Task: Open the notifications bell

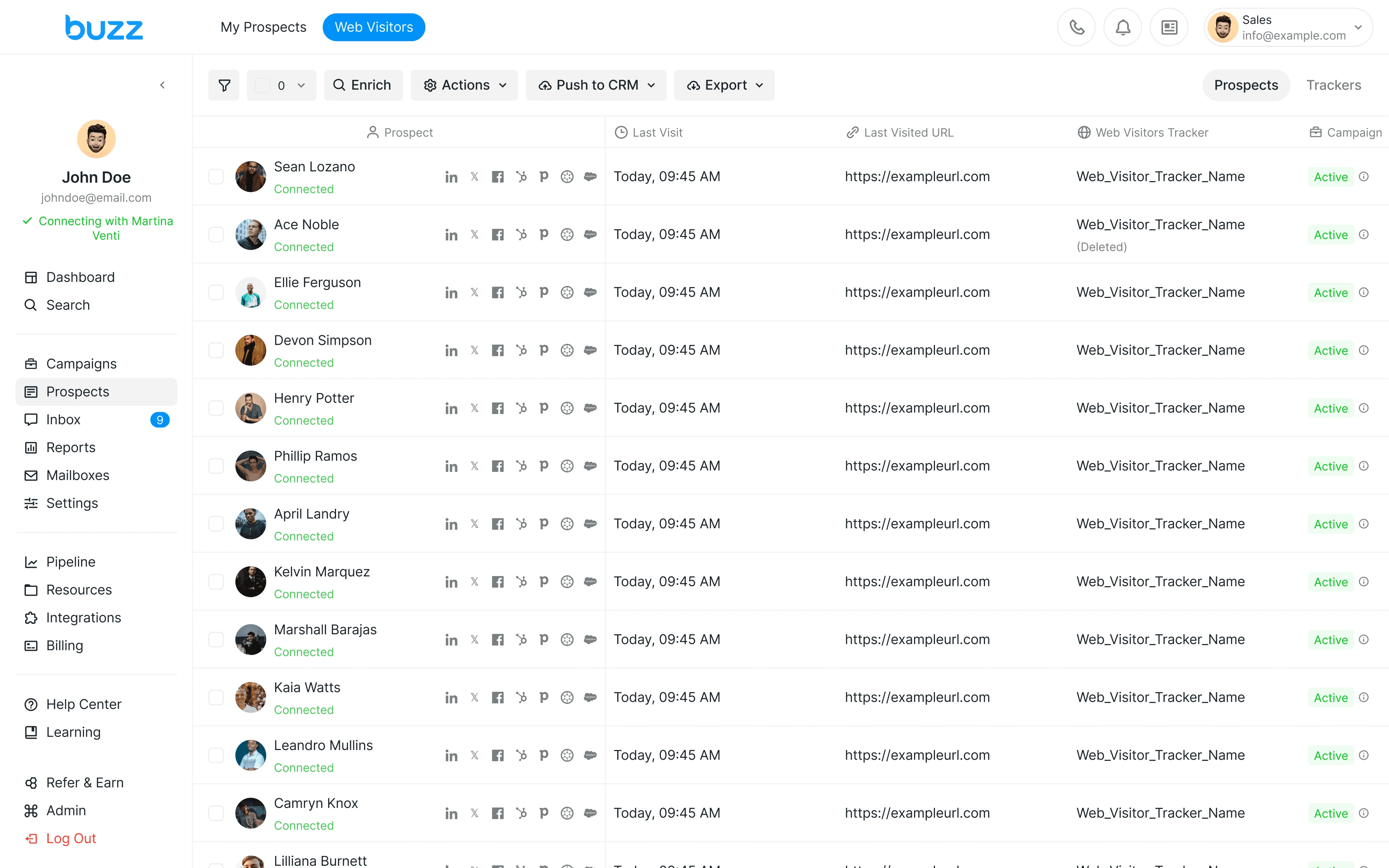Action: coord(1123,27)
